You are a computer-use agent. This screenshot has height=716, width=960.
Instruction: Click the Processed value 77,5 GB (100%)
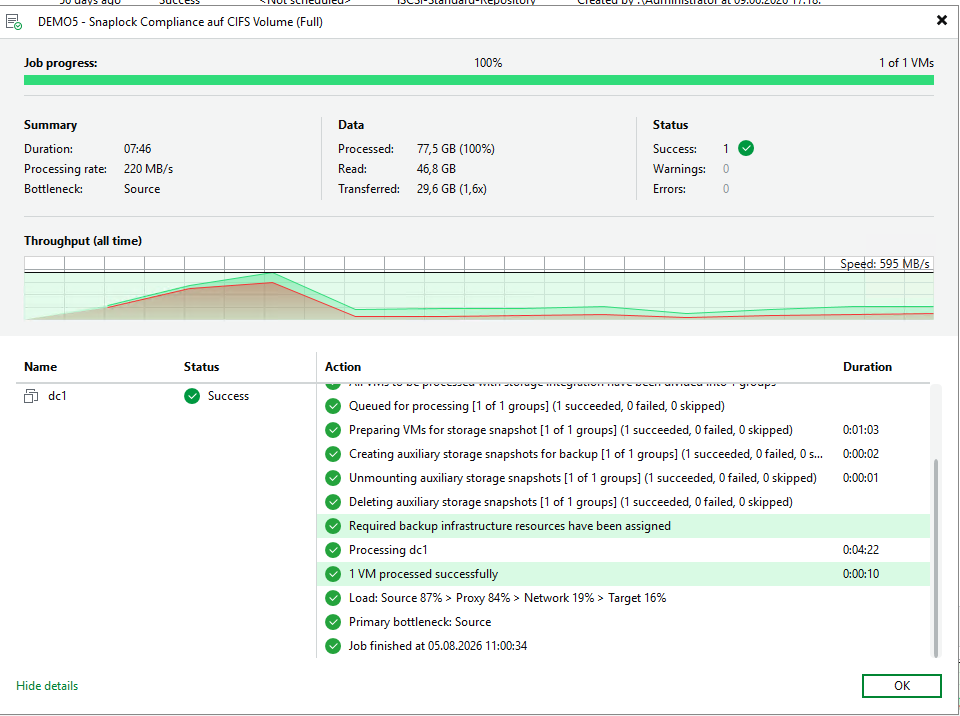[x=456, y=149]
